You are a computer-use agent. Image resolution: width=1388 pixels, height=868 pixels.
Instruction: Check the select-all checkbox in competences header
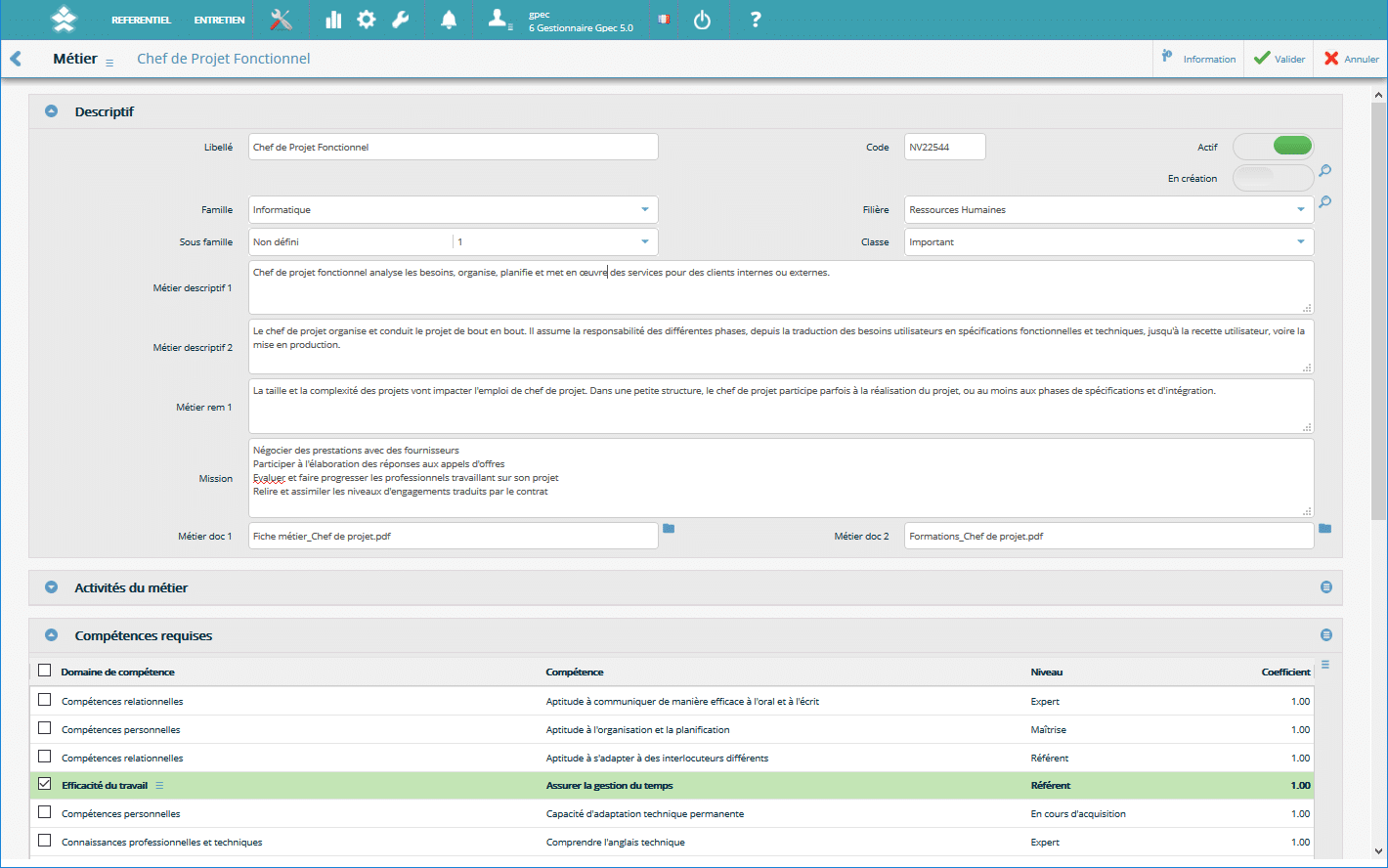[44, 671]
